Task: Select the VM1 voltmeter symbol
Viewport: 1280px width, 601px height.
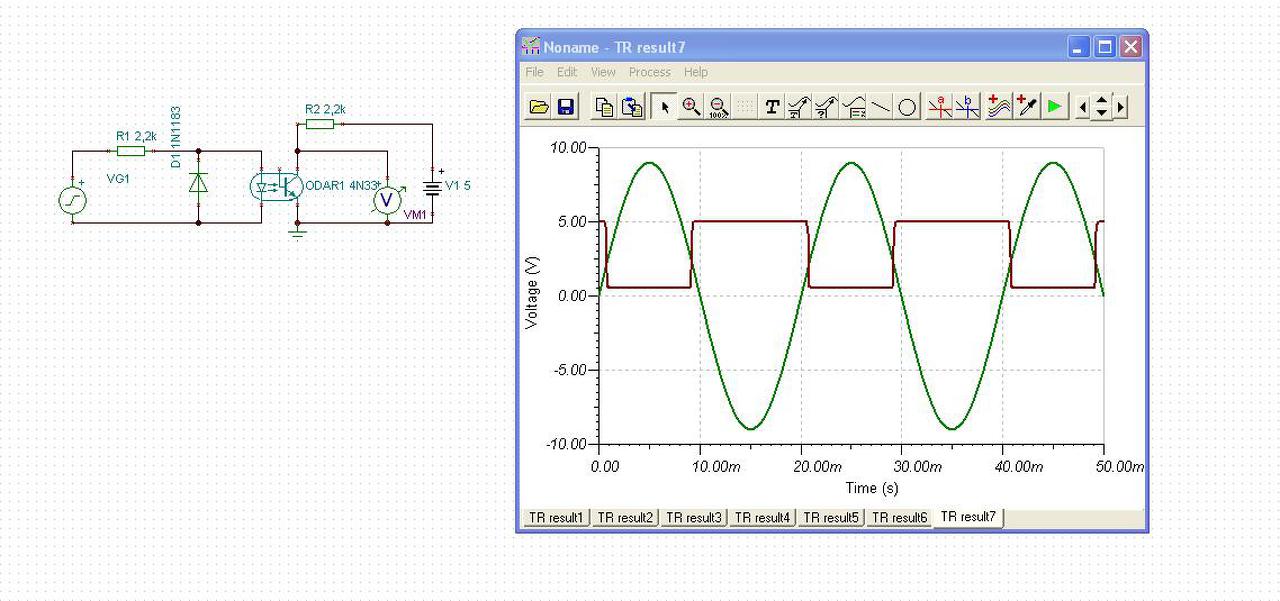Action: (387, 201)
